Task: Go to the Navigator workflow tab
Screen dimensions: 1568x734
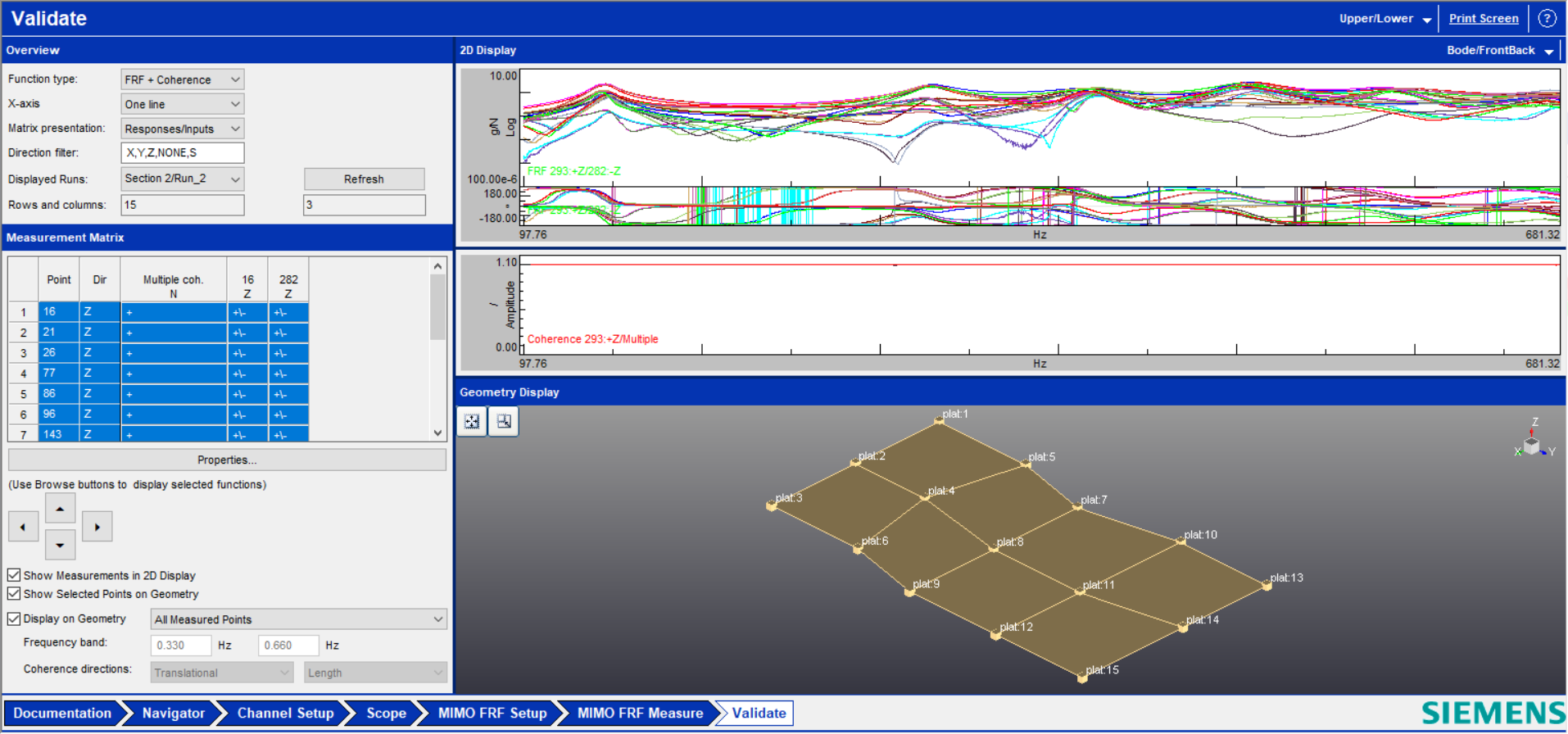Action: coord(173,713)
